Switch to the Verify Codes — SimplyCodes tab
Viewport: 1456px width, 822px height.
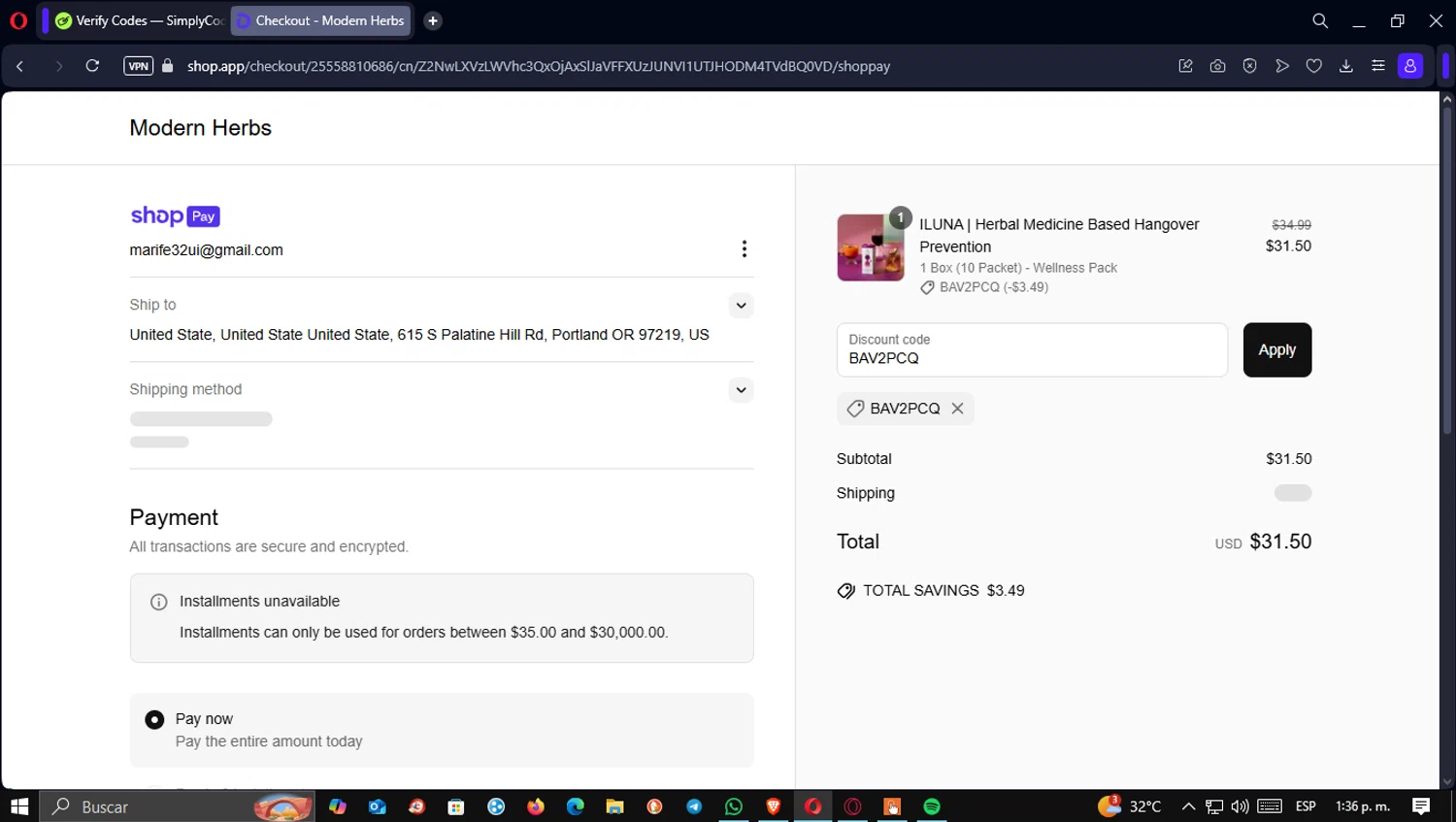coord(138,20)
